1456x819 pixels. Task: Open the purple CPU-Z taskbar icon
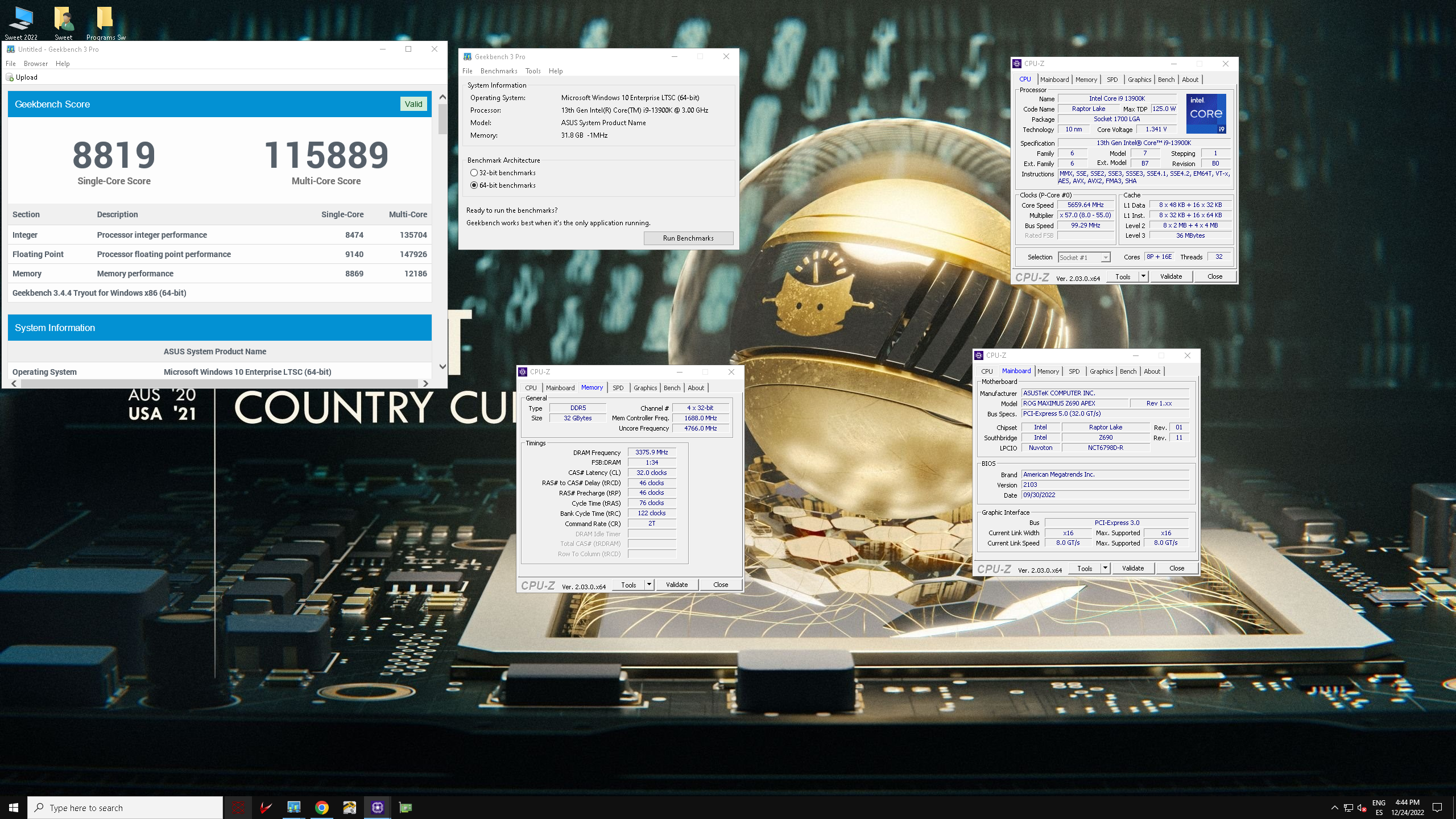tap(377, 808)
